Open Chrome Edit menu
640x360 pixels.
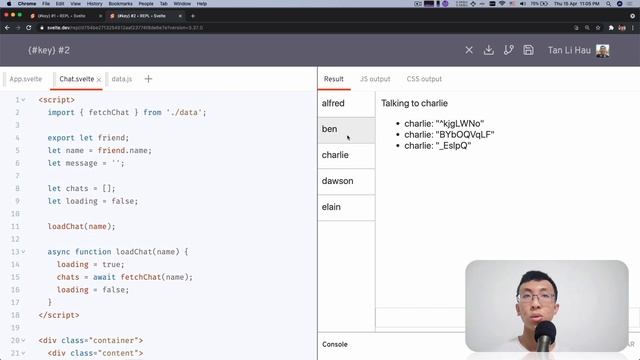point(60,4)
